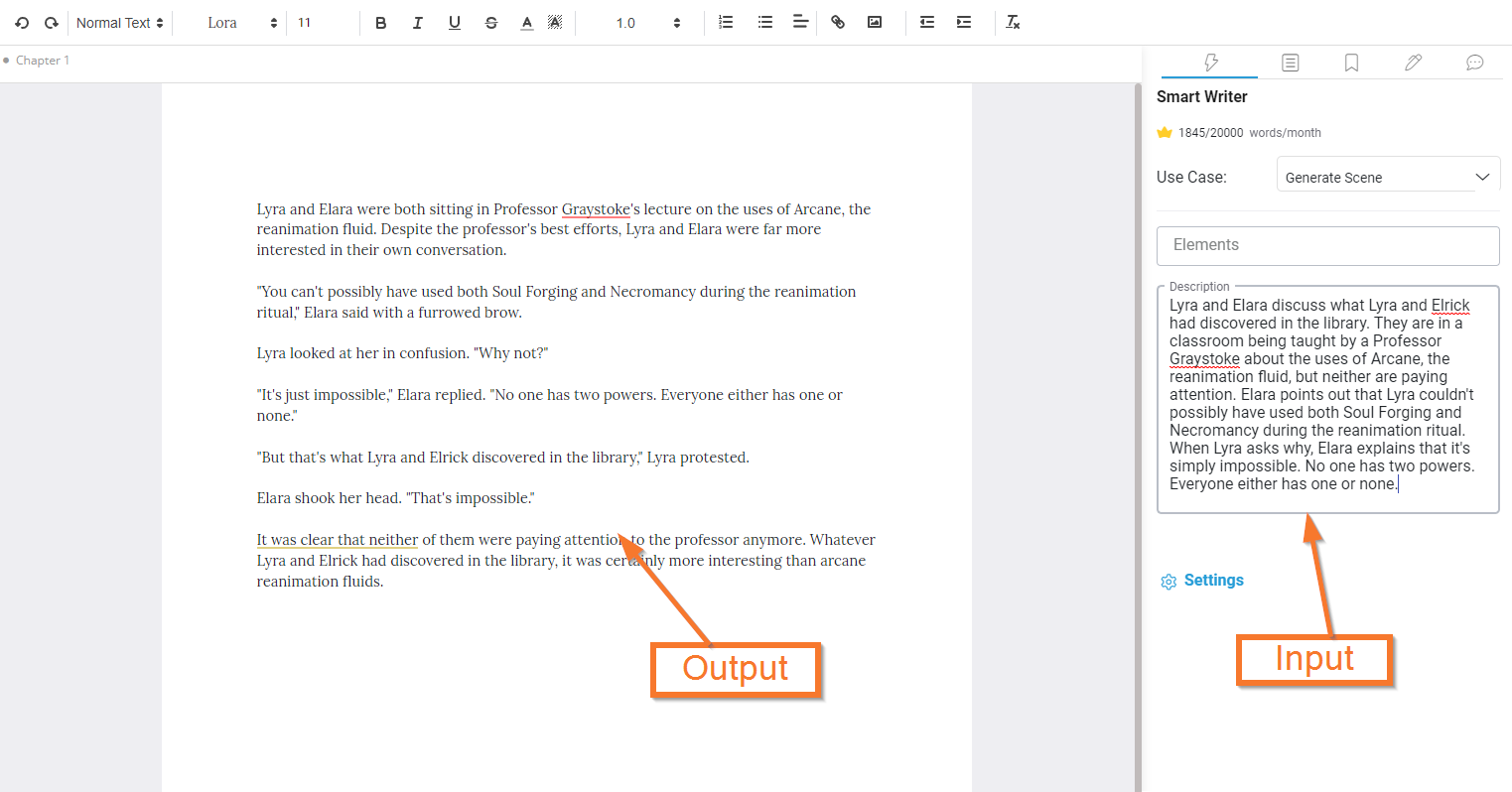Switch to the bookmark tab in sidebar
Viewport: 1512px width, 792px height.
tap(1351, 63)
